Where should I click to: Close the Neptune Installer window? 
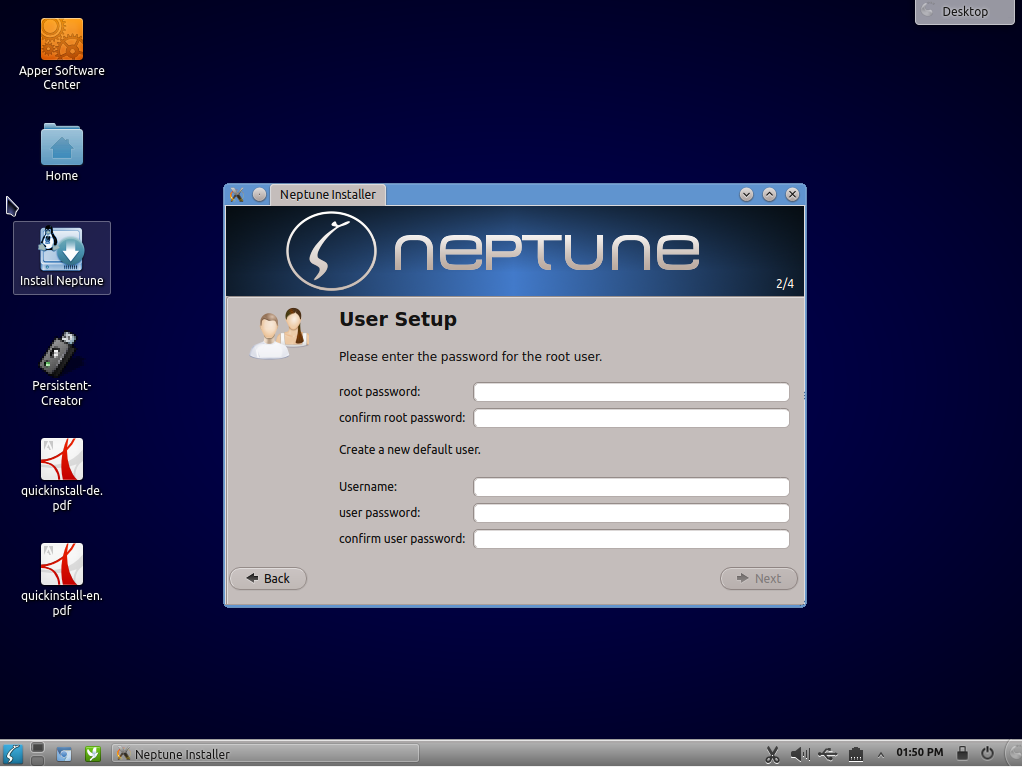pos(793,194)
